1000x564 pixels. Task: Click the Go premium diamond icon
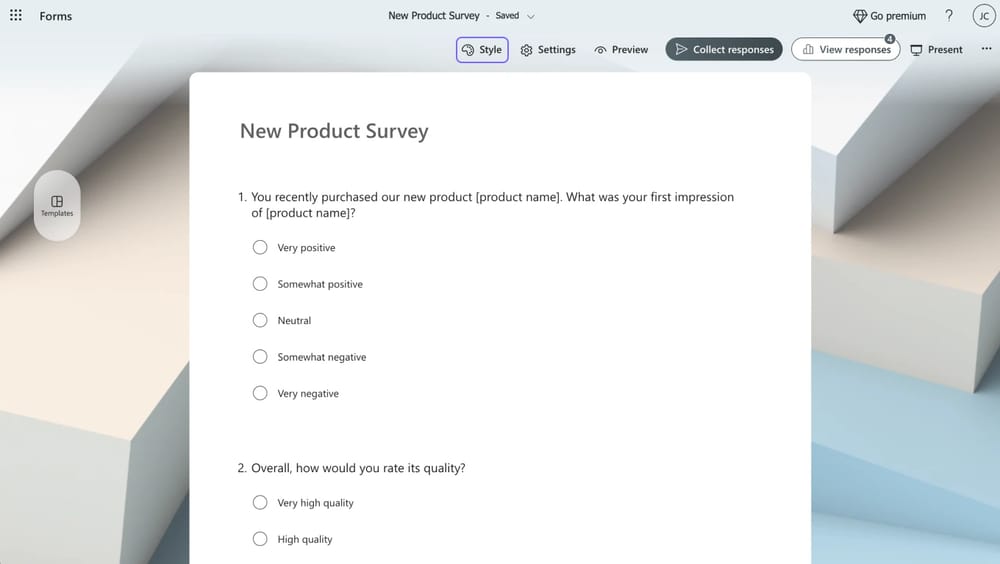[860, 16]
